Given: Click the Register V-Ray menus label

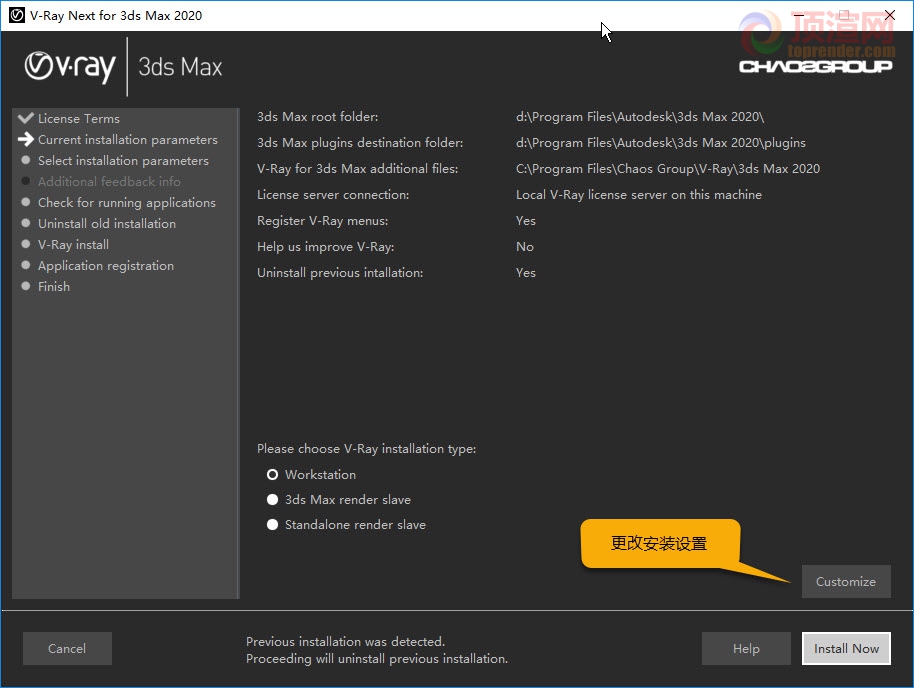Looking at the screenshot, I should click(x=322, y=221).
